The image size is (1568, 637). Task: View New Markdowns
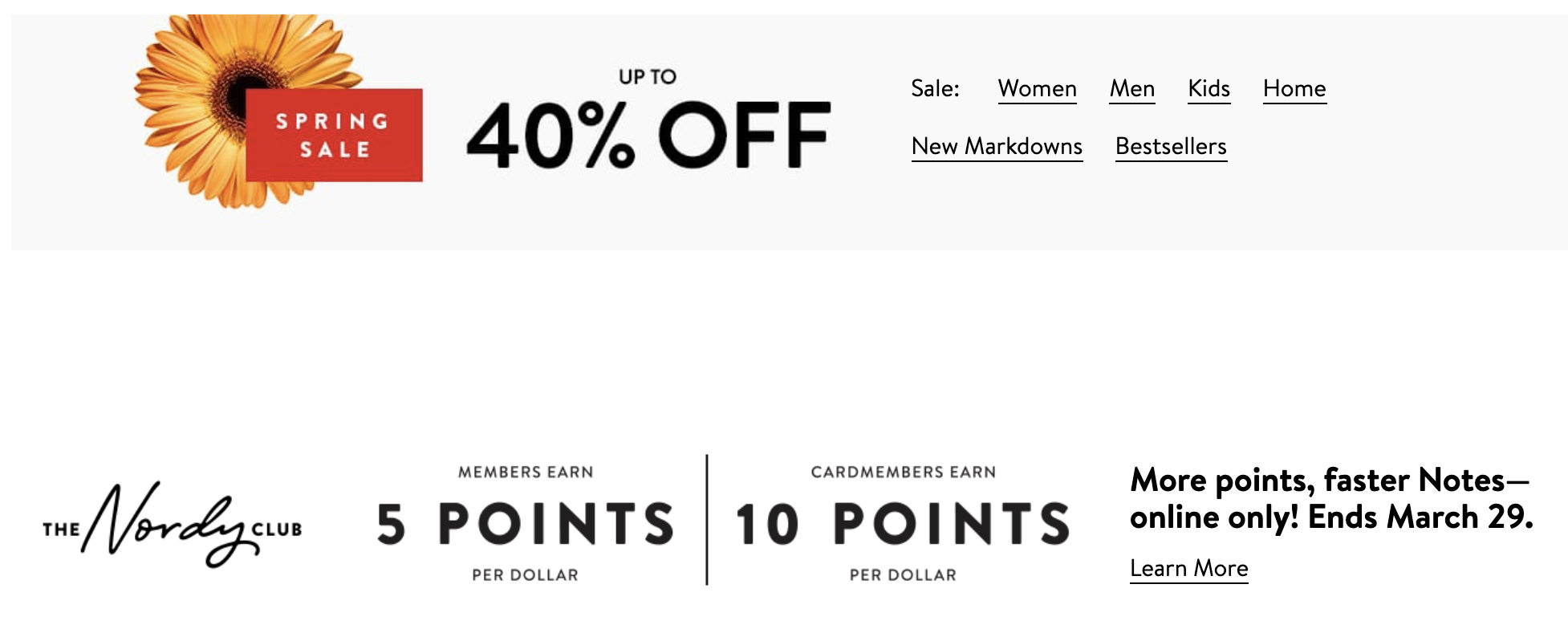click(997, 146)
